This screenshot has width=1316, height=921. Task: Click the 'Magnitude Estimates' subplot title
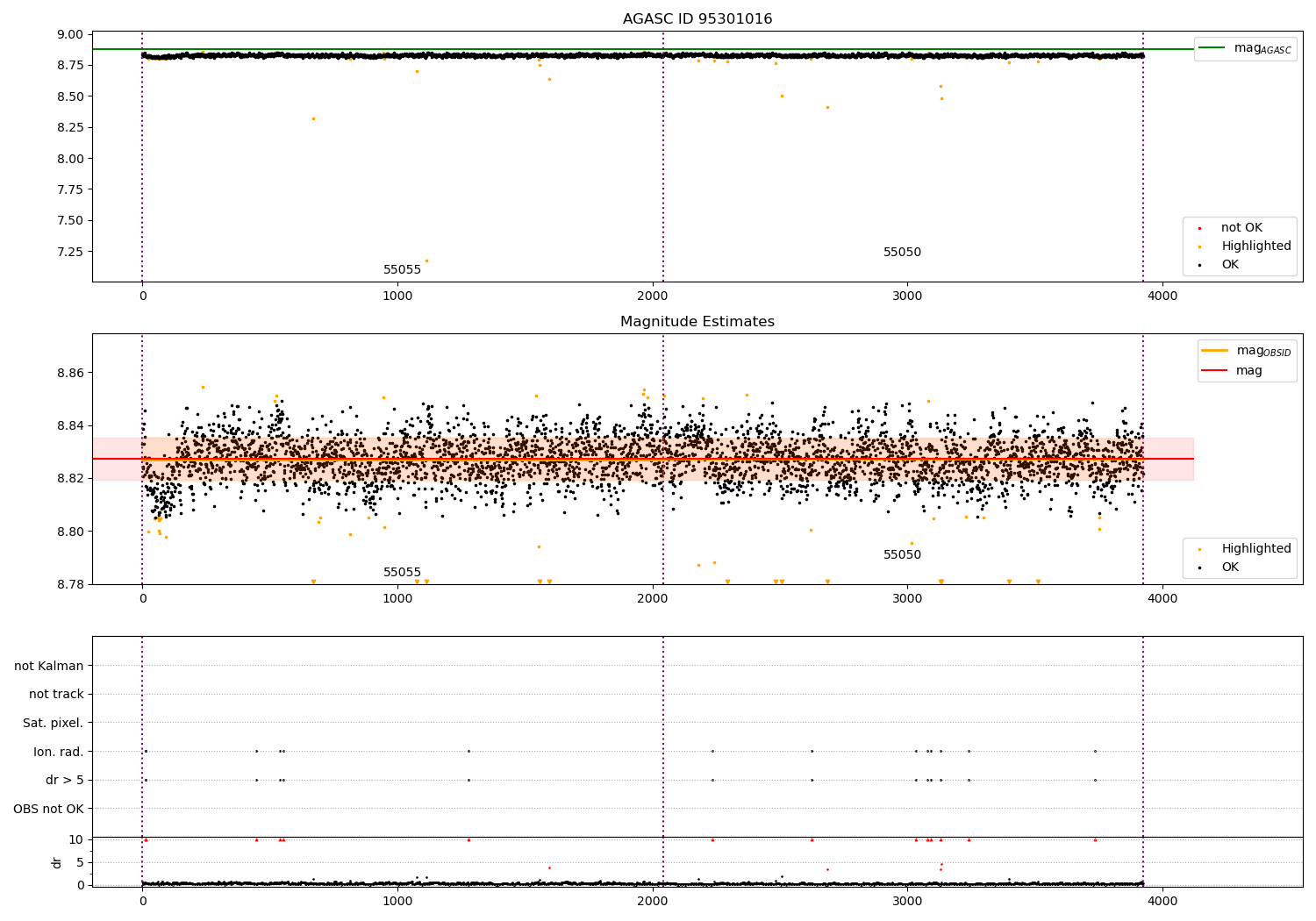click(697, 322)
